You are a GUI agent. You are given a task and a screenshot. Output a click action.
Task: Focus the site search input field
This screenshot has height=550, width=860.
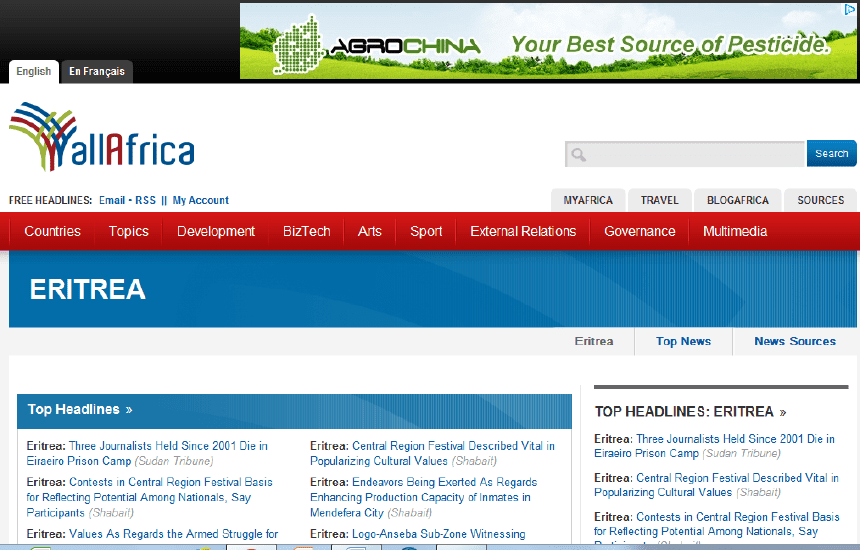(x=684, y=154)
